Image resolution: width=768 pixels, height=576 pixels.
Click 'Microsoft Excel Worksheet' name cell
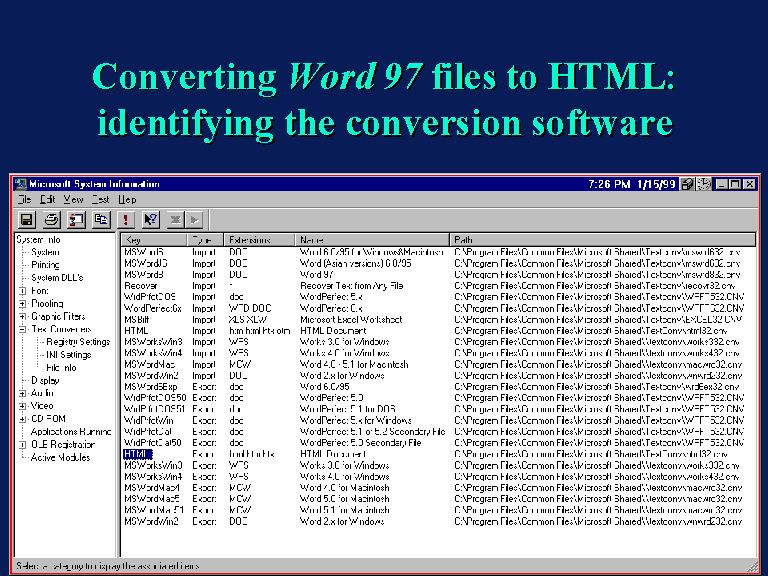[351, 319]
